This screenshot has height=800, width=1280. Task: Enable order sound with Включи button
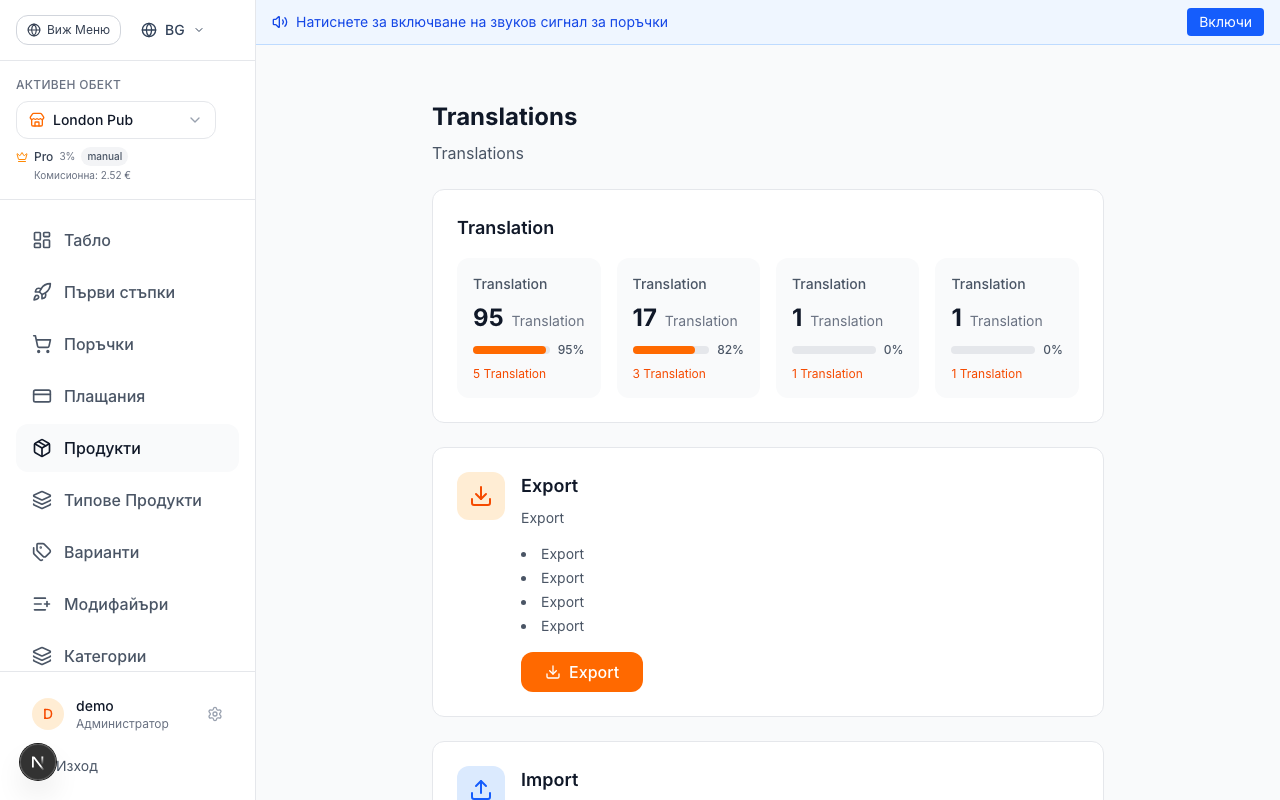tap(1225, 22)
